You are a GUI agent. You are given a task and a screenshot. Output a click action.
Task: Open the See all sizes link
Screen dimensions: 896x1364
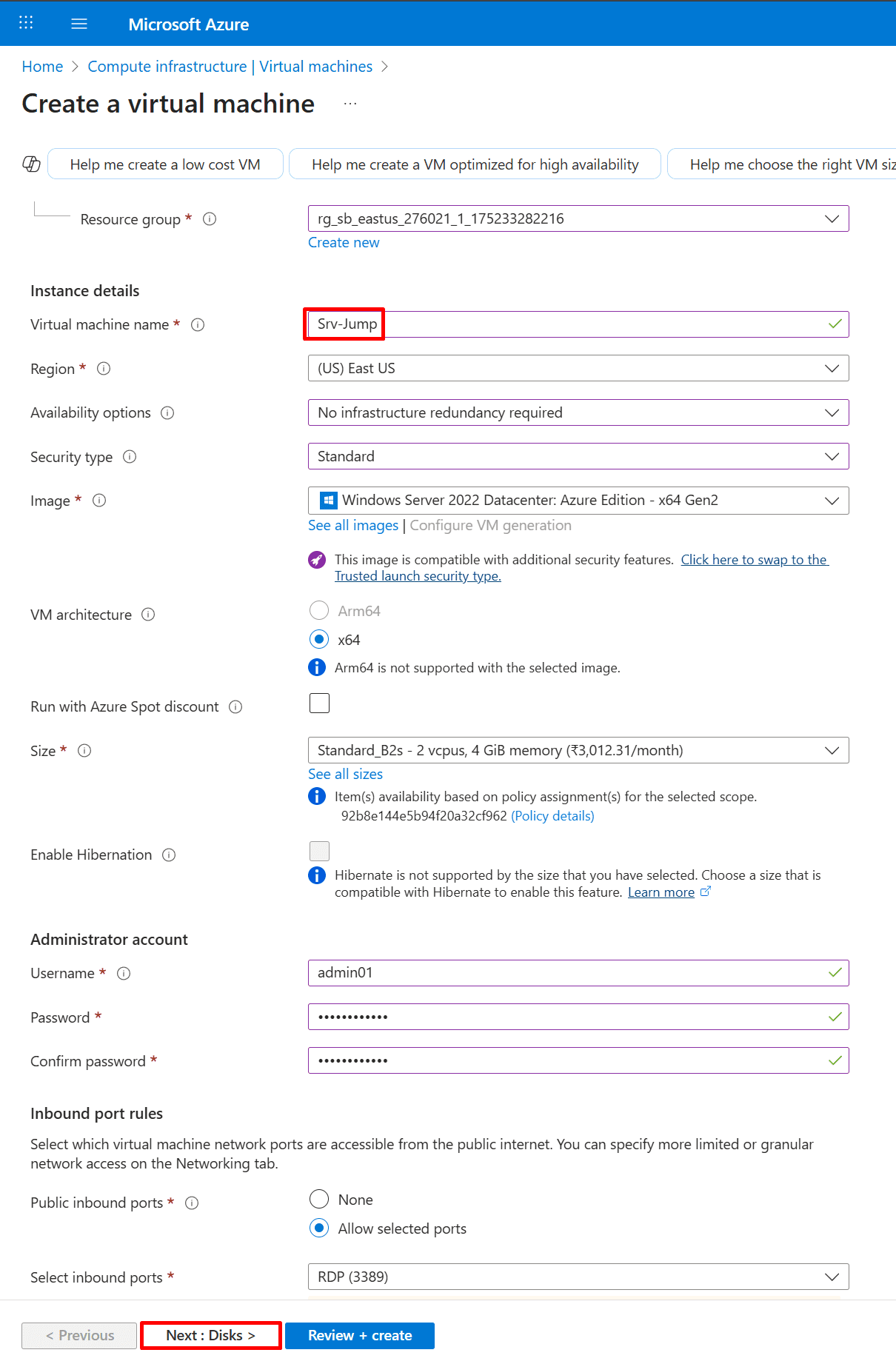[345, 775]
